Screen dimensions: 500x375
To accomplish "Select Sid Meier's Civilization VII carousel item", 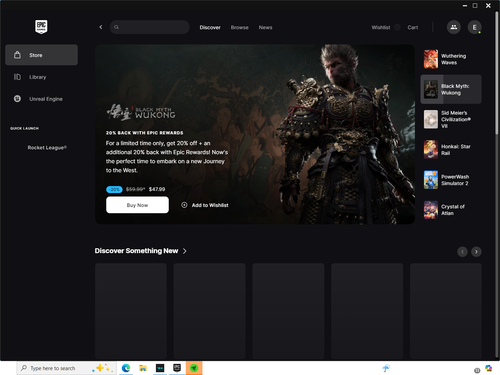I will click(451, 119).
